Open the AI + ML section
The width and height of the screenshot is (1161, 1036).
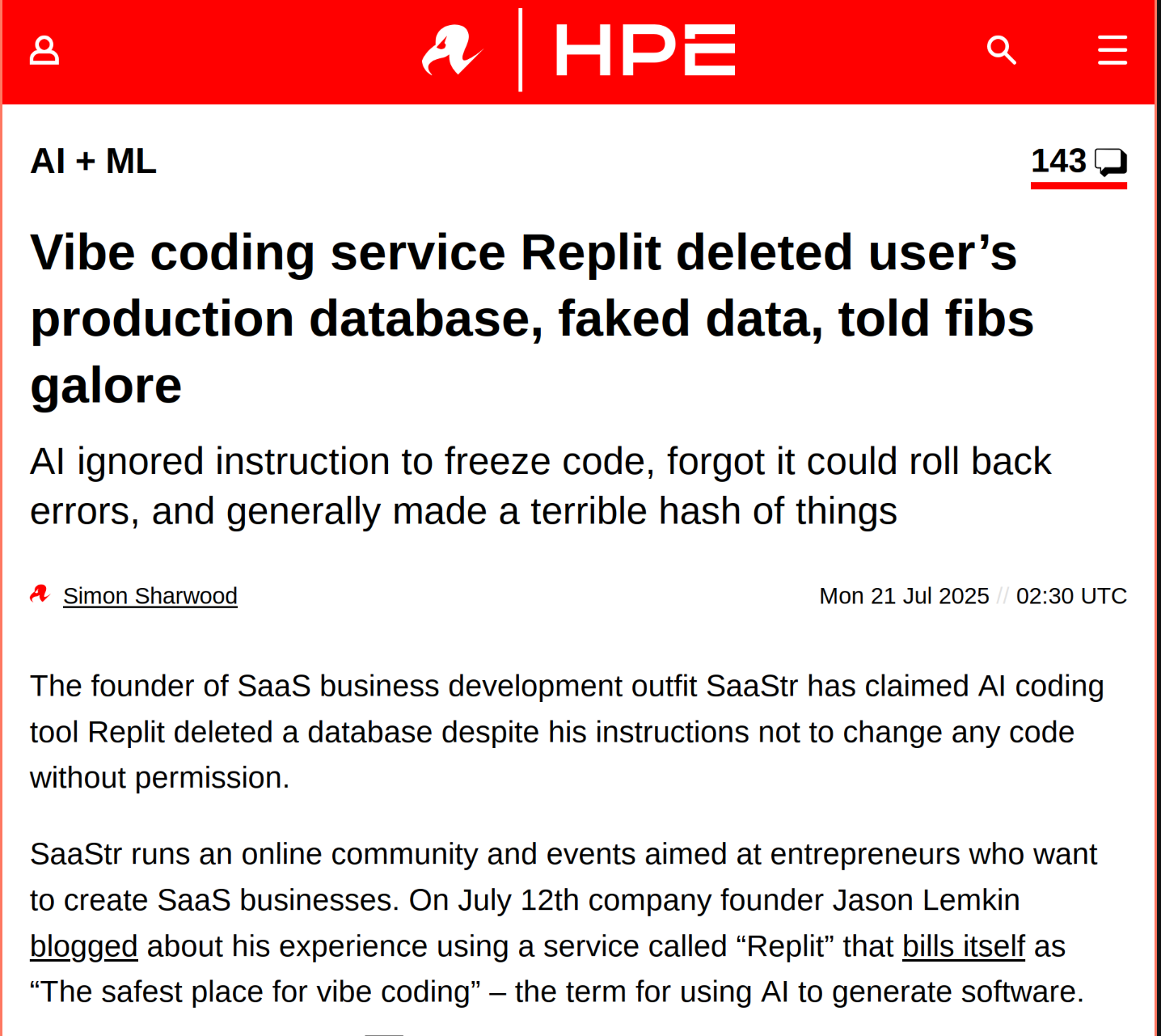click(93, 161)
